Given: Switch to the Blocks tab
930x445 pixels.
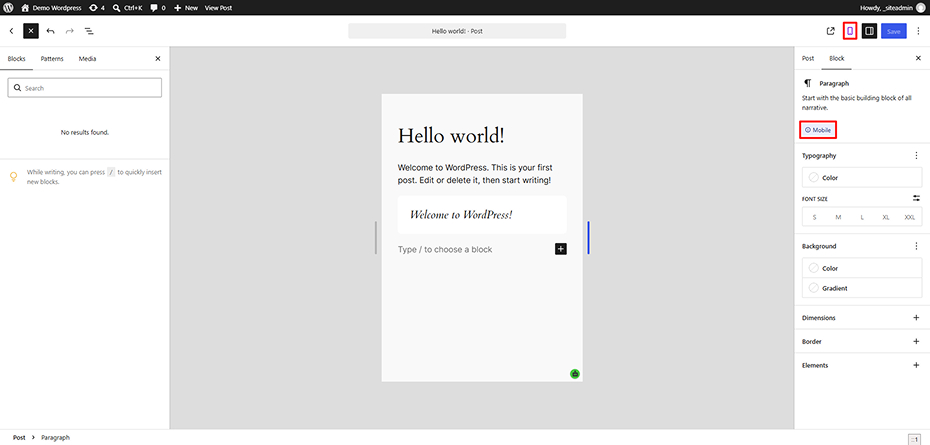Looking at the screenshot, I should [17, 59].
